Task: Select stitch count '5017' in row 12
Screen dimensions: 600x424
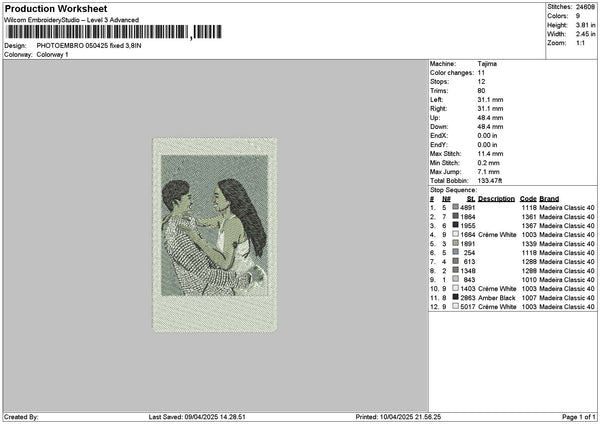Action: [x=468, y=307]
